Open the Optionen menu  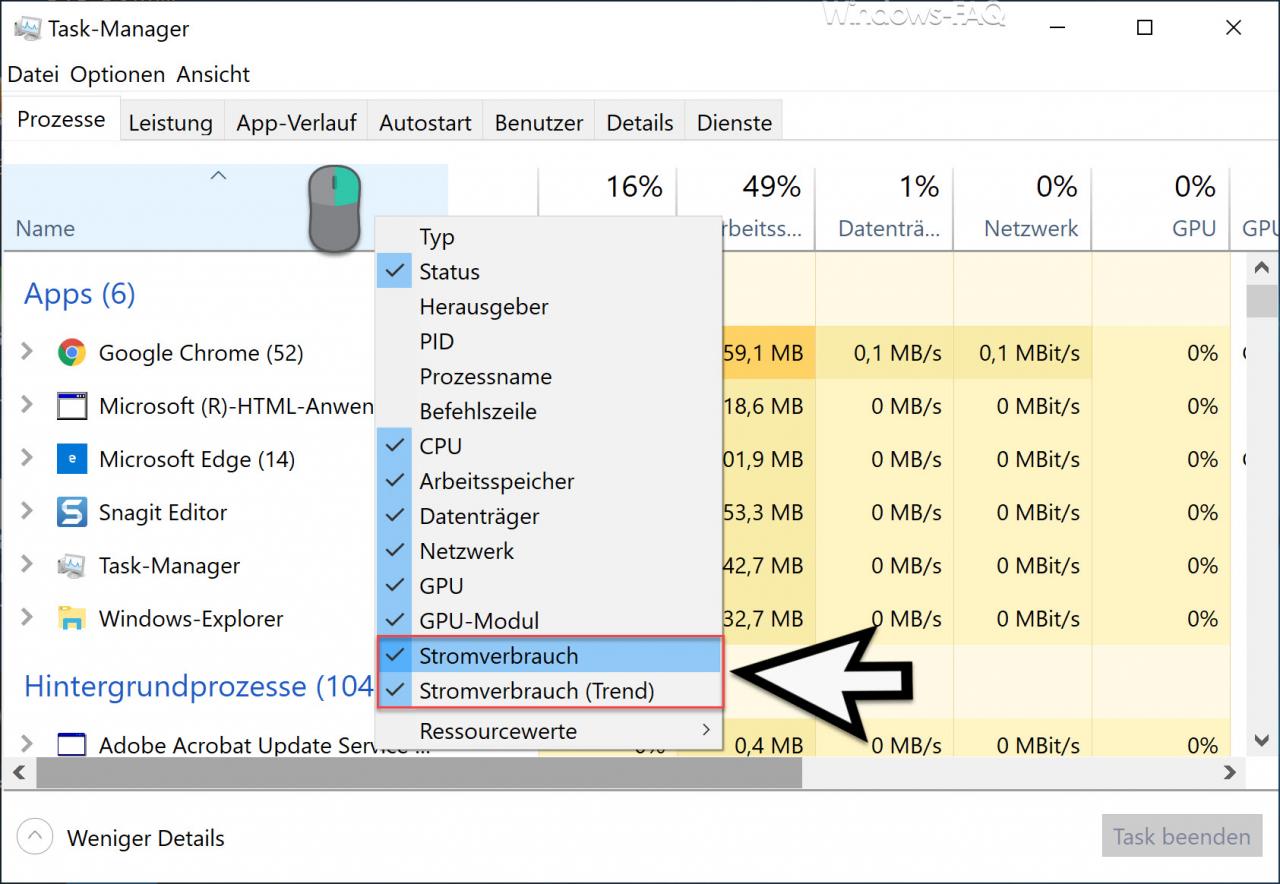(x=118, y=74)
